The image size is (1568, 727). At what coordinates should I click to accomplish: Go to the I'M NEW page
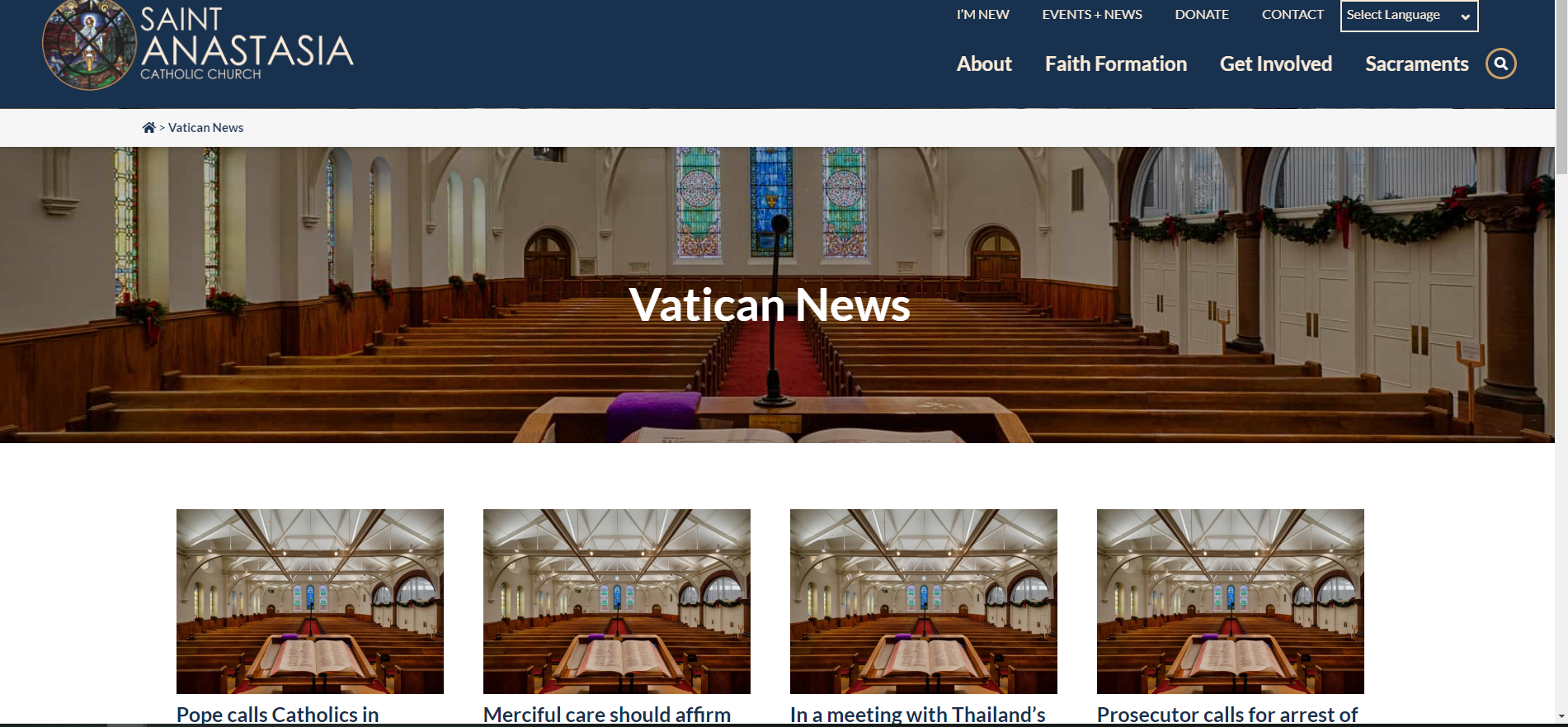pyautogui.click(x=982, y=15)
